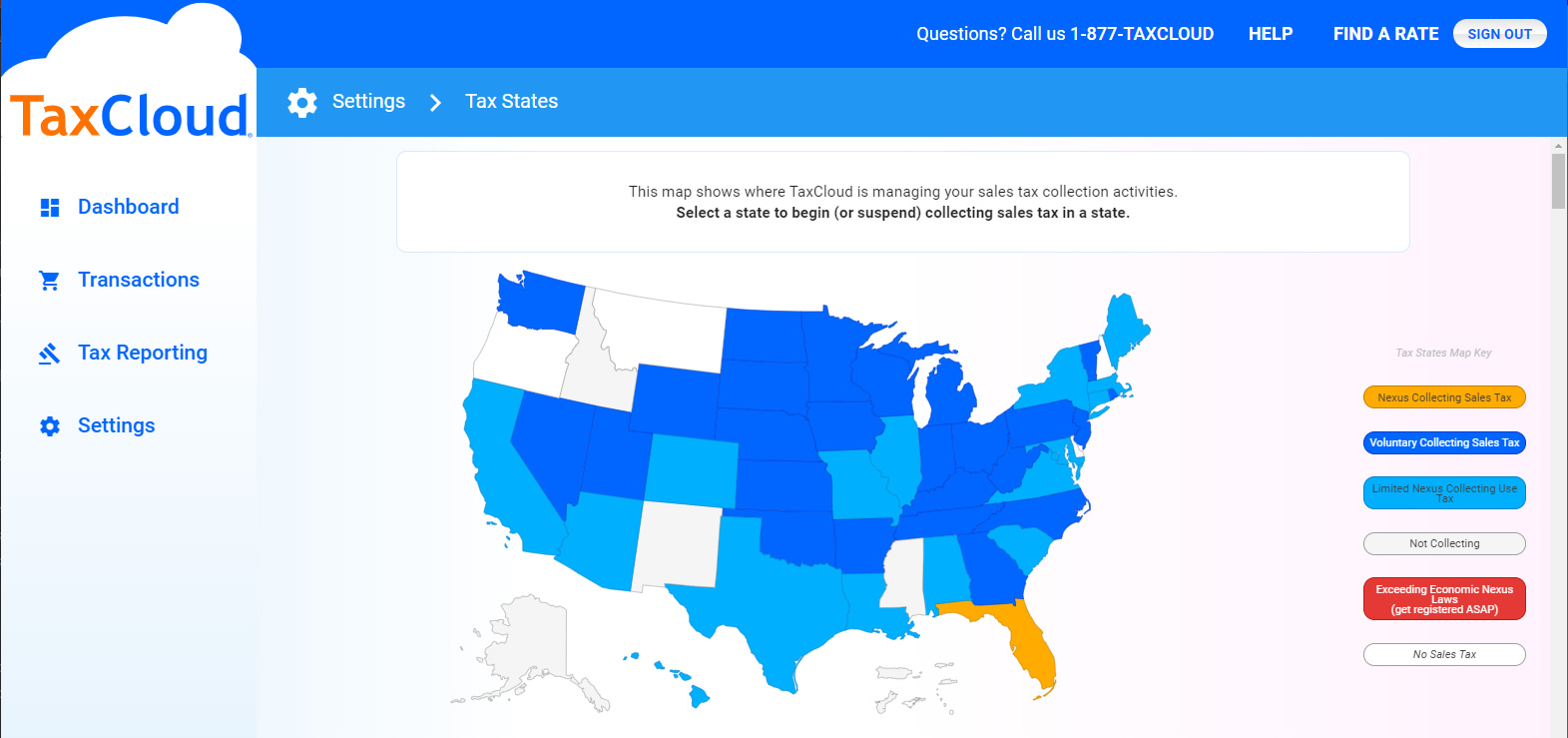1568x738 pixels.
Task: Click the breadcrumb chevron arrow
Action: pyautogui.click(x=435, y=102)
